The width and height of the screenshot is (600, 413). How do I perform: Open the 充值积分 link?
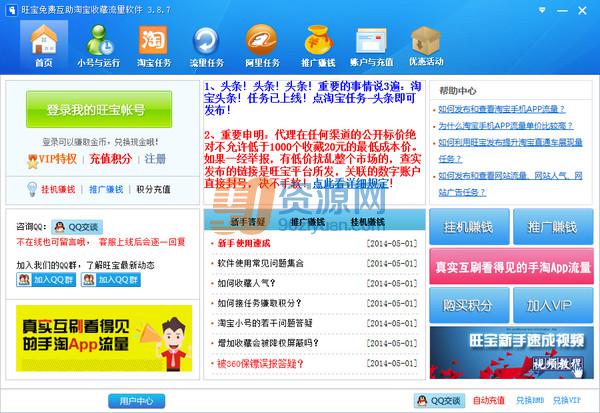coord(110,158)
